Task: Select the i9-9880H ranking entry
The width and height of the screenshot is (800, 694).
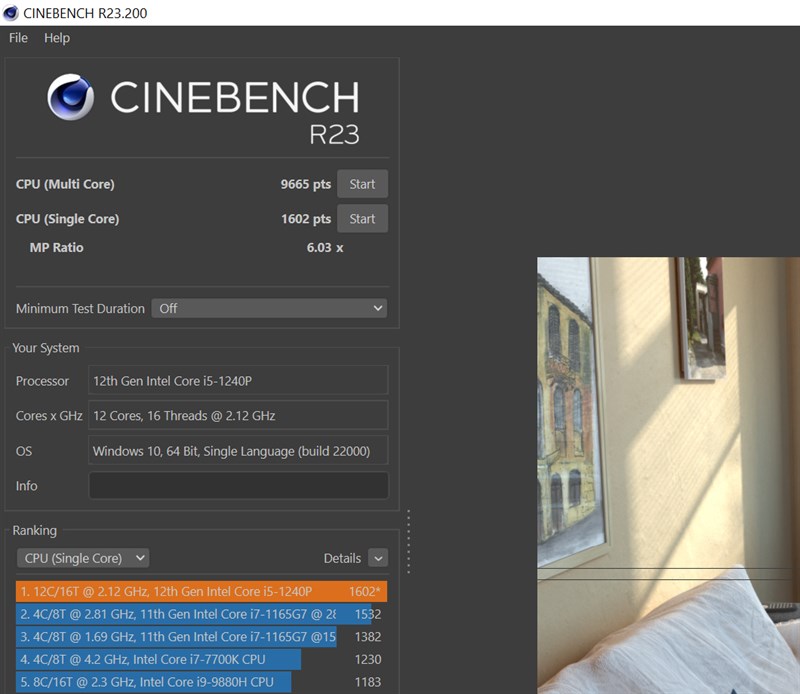Action: click(x=202, y=682)
